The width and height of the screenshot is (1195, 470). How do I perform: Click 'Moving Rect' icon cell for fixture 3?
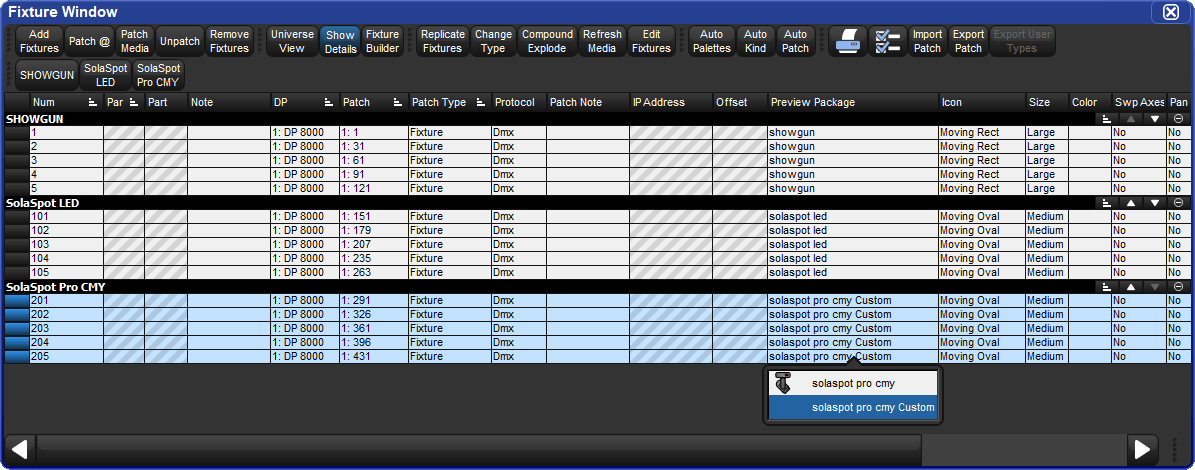(982, 161)
